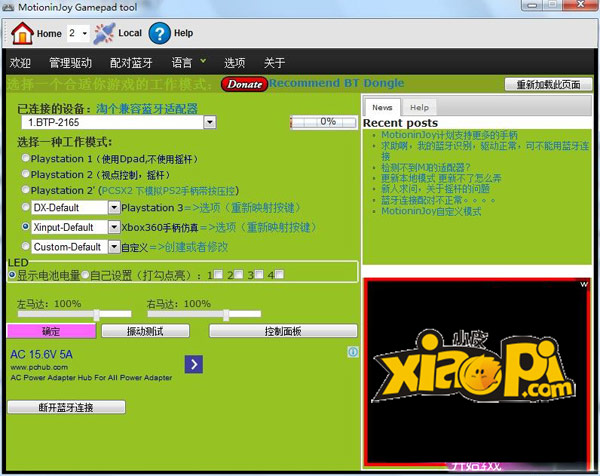Image resolution: width=600 pixels, height=476 pixels.
Task: Check LED checkbox 2
Action: click(238, 274)
